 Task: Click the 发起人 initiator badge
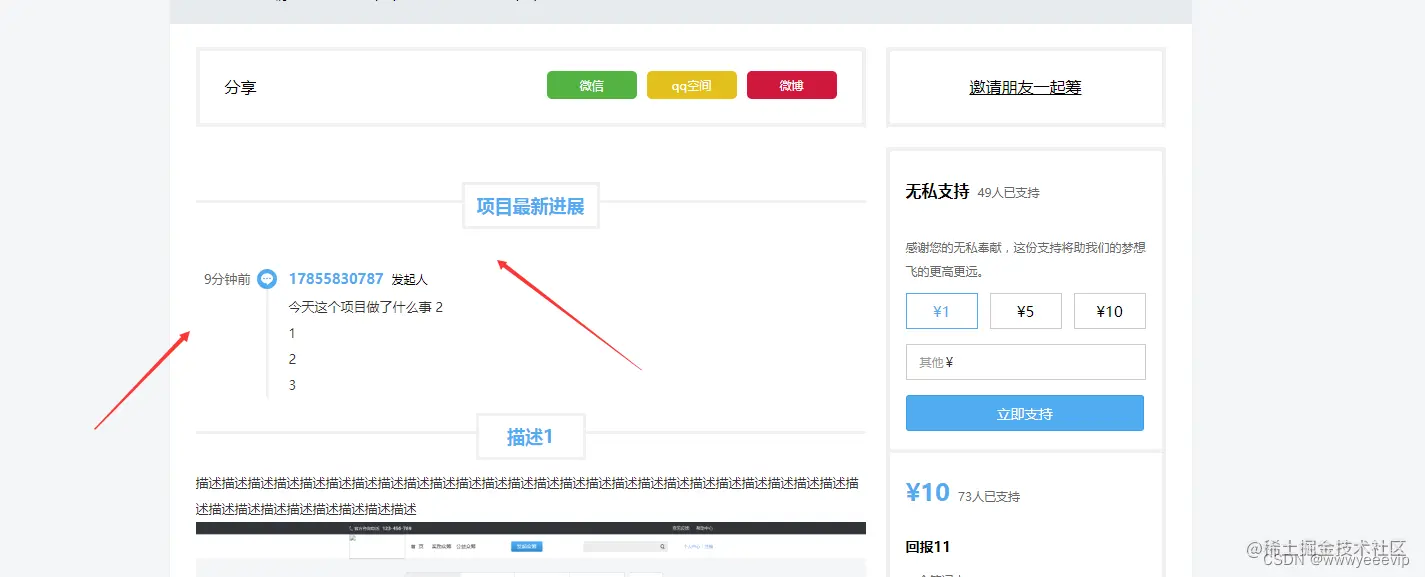pyautogui.click(x=409, y=279)
